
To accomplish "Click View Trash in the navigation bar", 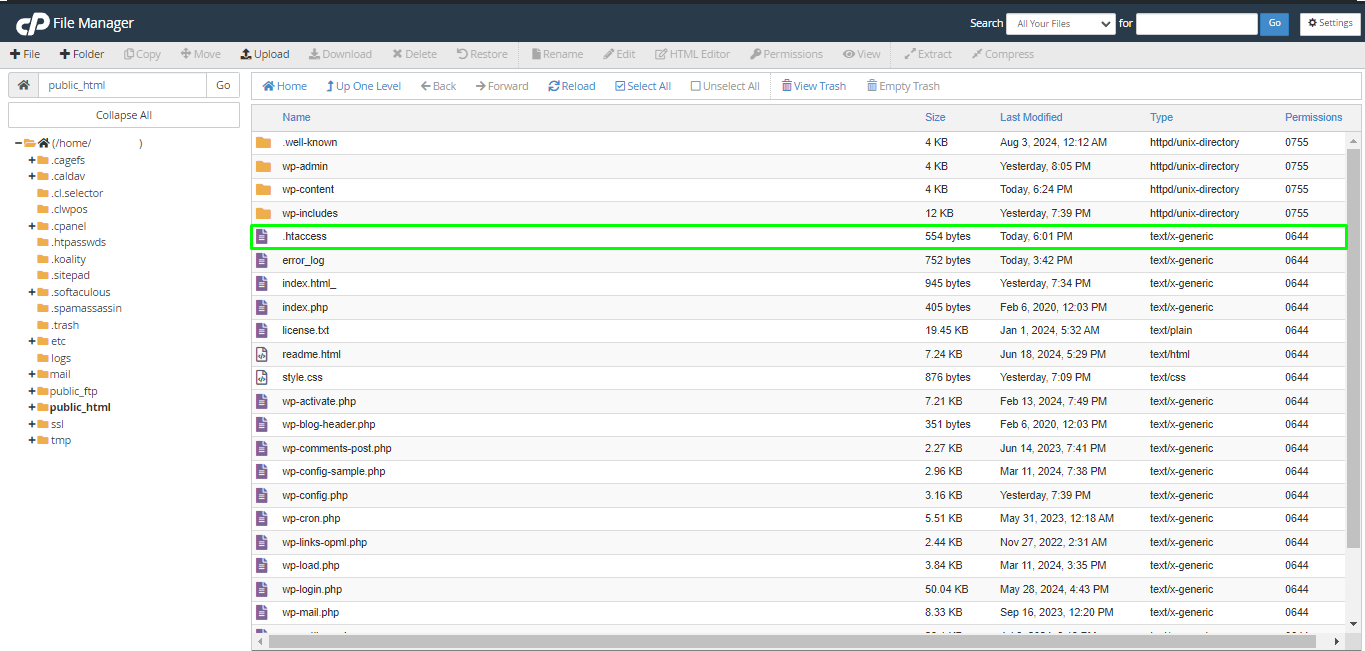I will coord(813,86).
